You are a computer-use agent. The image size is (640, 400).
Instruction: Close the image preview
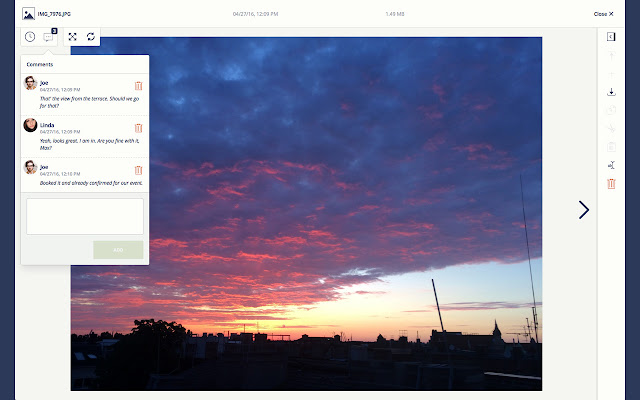coord(603,14)
